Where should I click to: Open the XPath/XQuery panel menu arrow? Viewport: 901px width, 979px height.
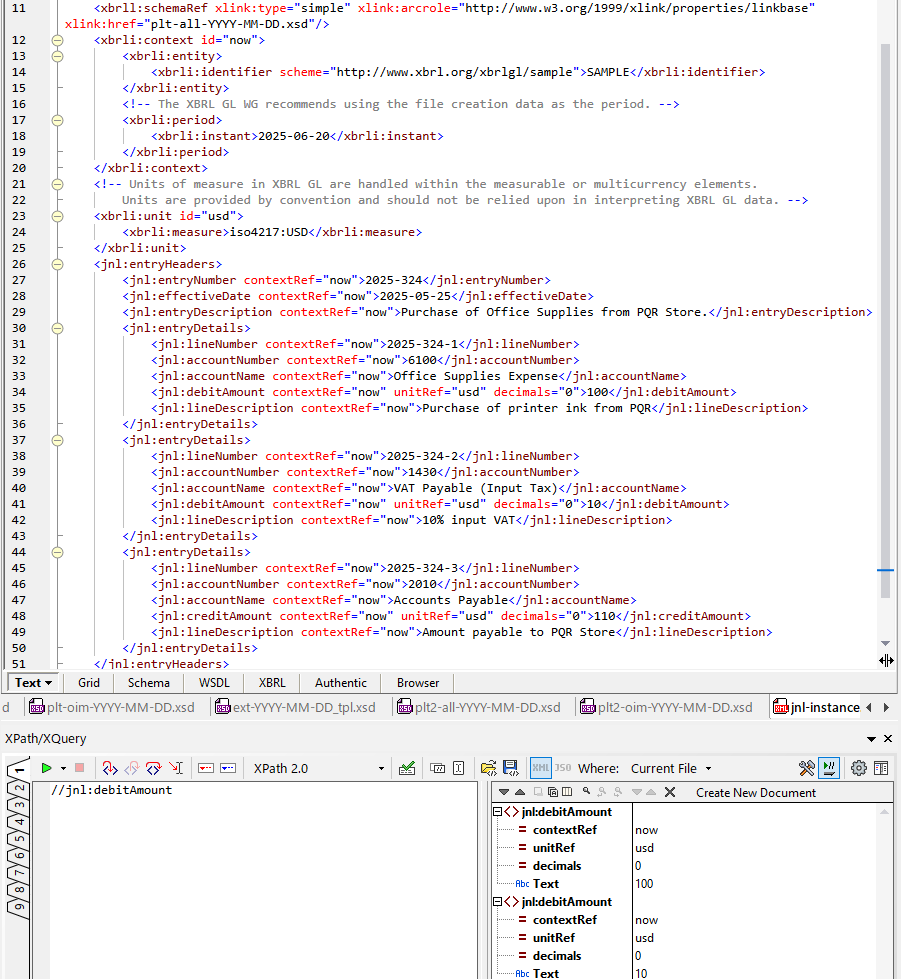(x=871, y=739)
